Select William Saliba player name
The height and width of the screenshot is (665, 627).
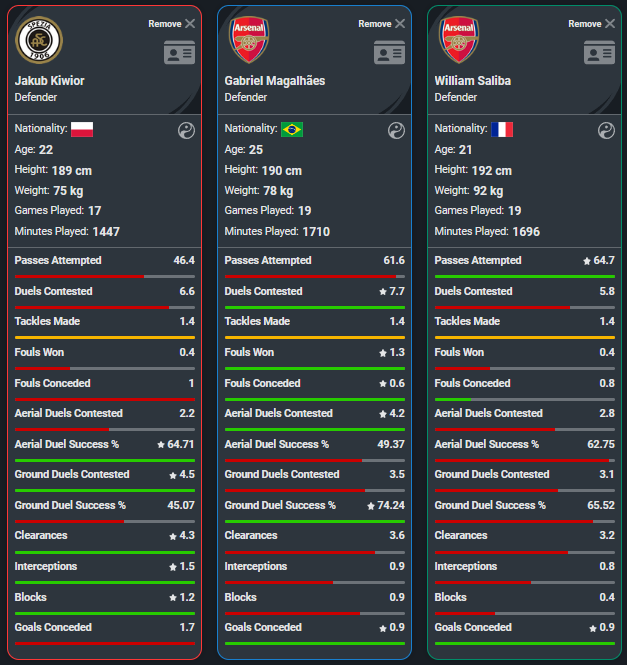coord(473,81)
